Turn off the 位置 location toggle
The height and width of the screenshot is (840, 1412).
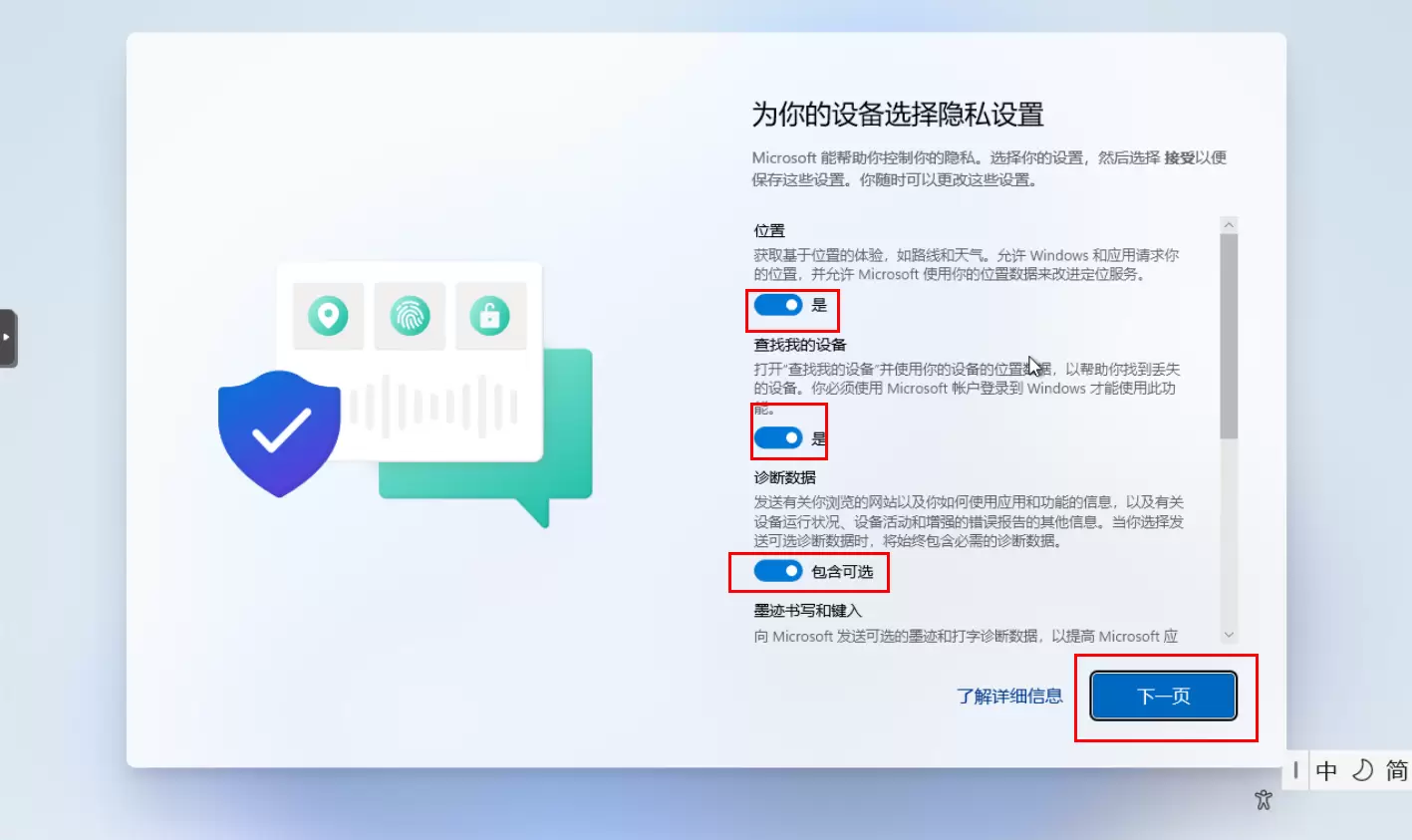(x=778, y=305)
